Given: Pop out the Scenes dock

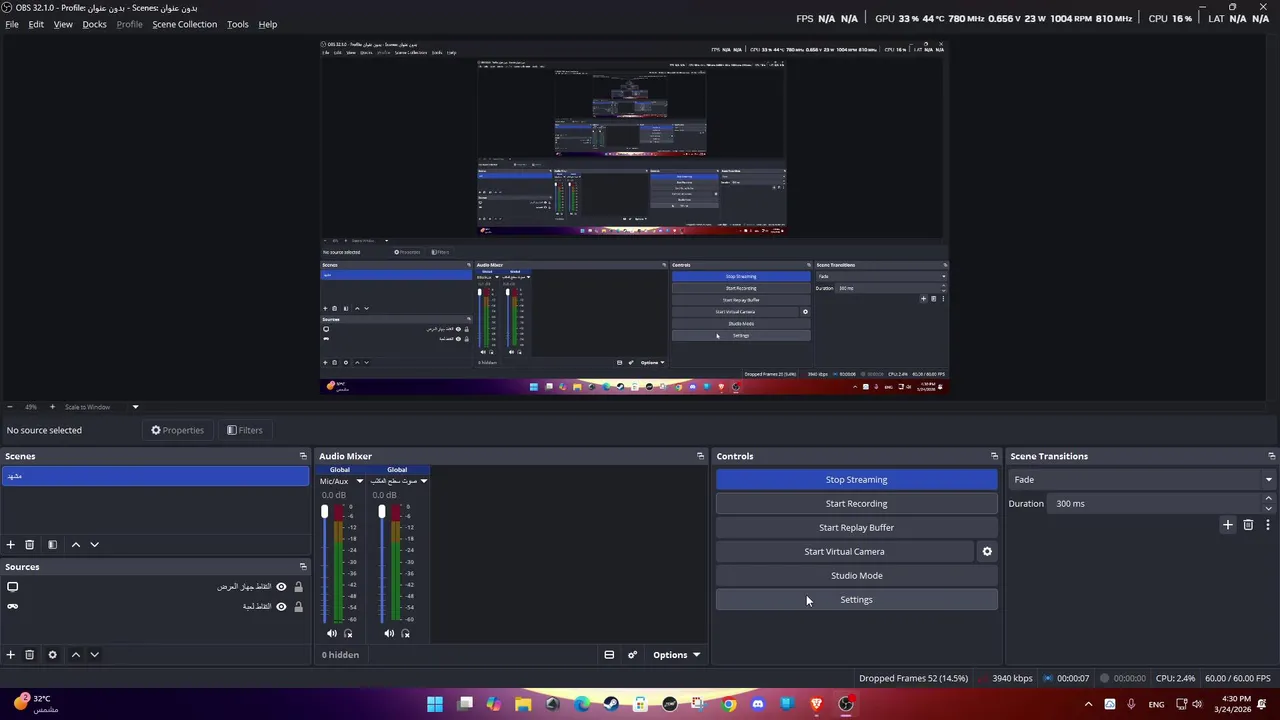Looking at the screenshot, I should click(x=303, y=456).
